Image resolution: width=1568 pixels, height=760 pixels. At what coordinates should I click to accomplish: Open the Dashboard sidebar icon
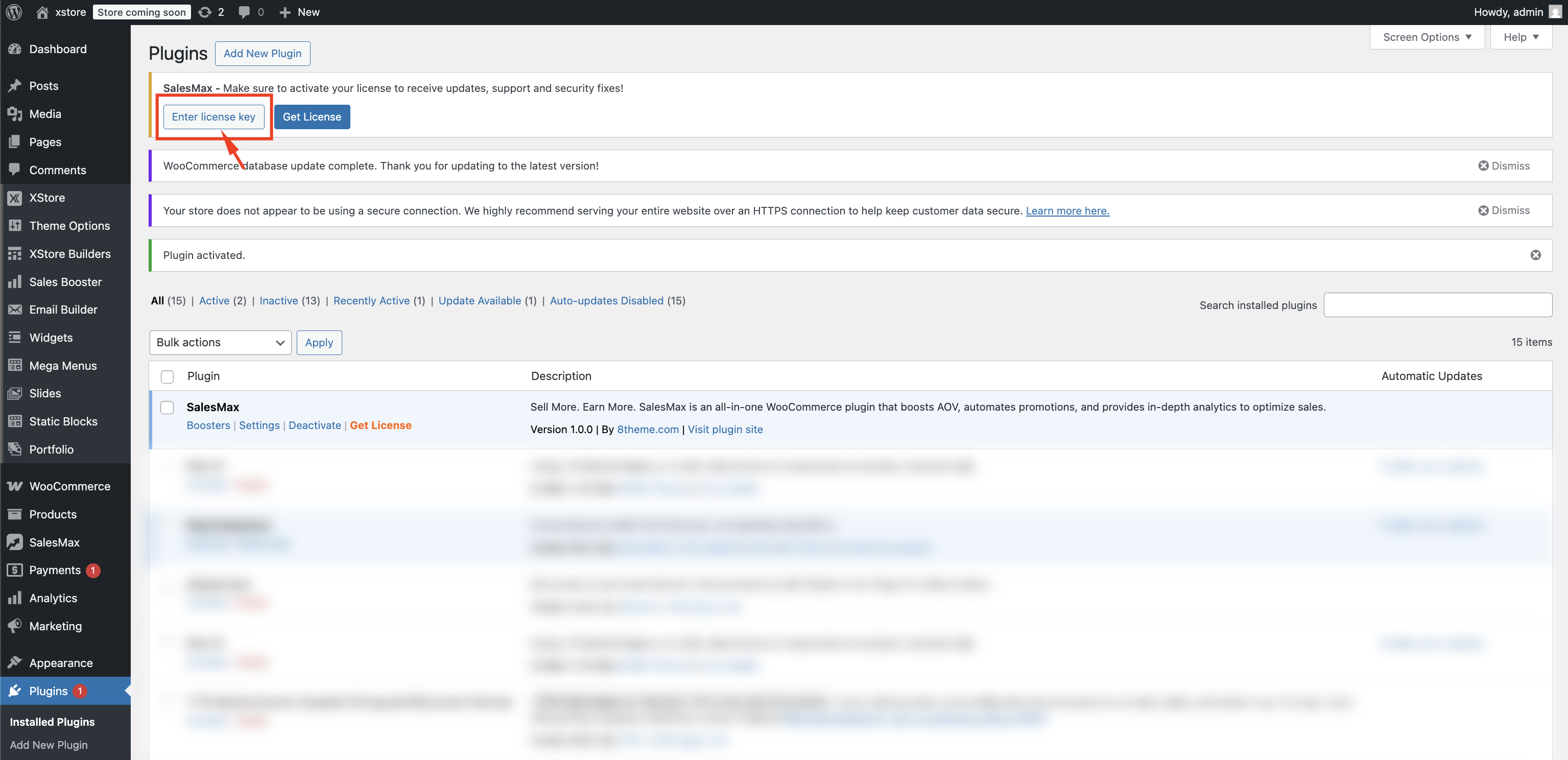click(15, 49)
